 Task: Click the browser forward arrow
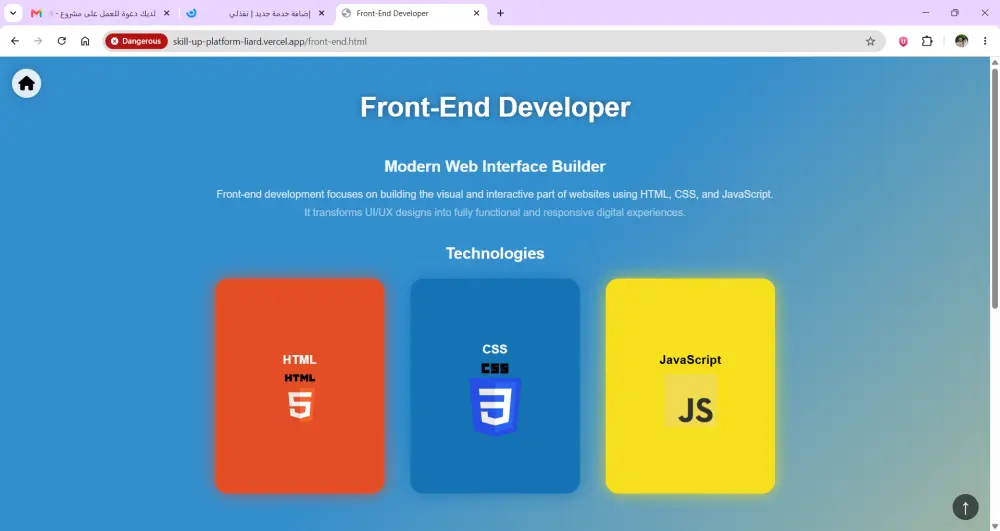click(38, 41)
